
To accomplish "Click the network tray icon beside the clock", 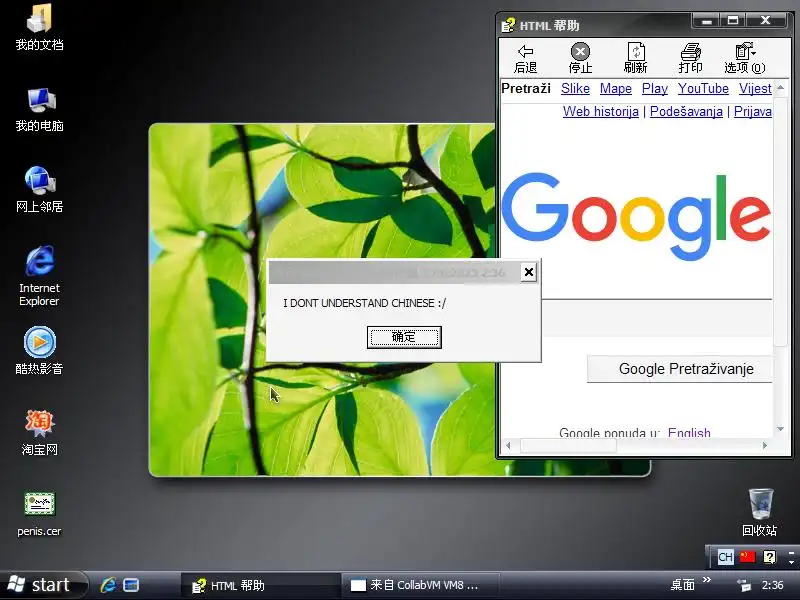I will [x=744, y=586].
